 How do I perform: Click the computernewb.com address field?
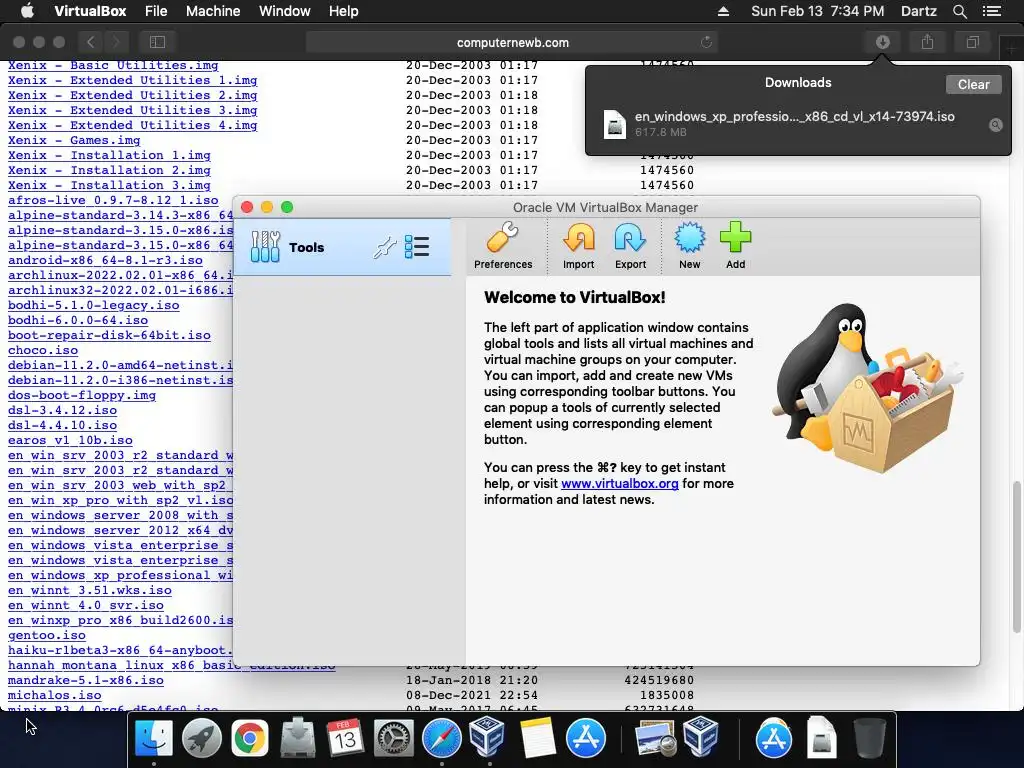512,42
